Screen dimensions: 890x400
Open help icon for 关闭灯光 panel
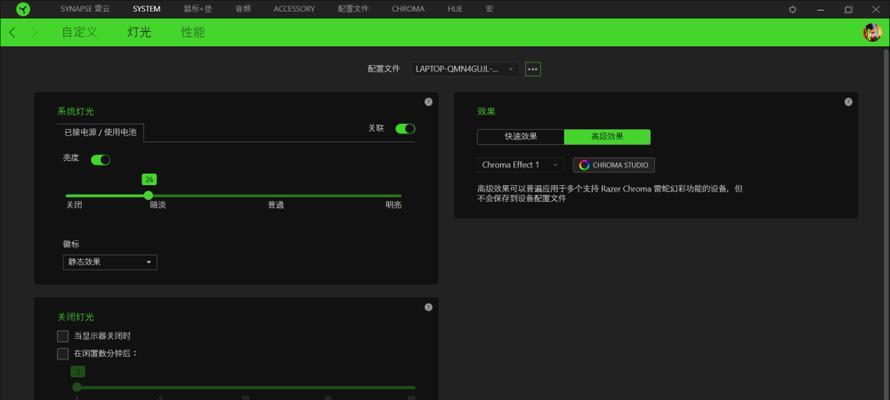pos(429,307)
